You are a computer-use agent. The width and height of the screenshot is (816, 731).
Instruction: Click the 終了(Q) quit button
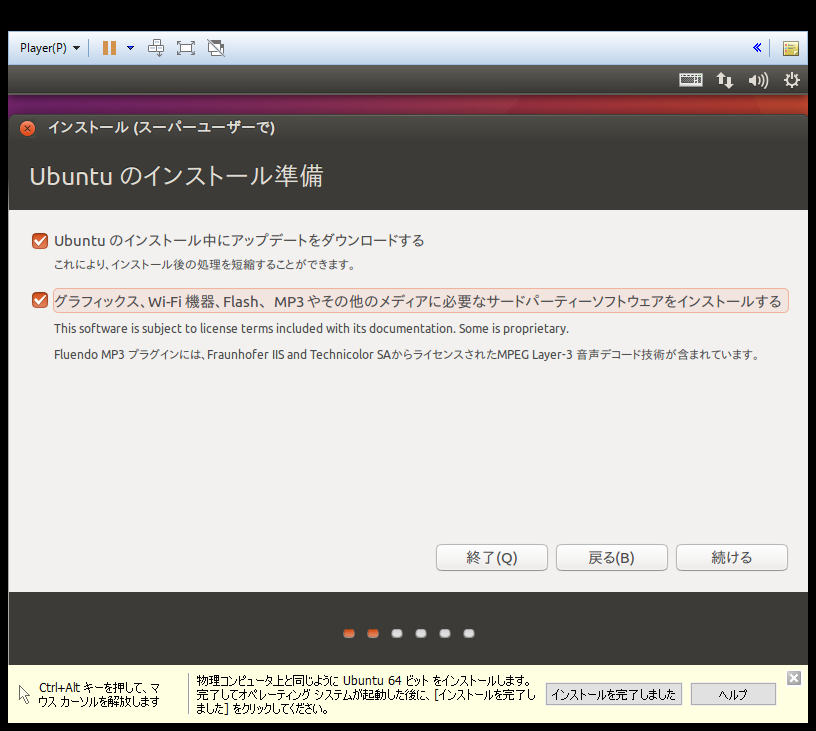[x=492, y=558]
